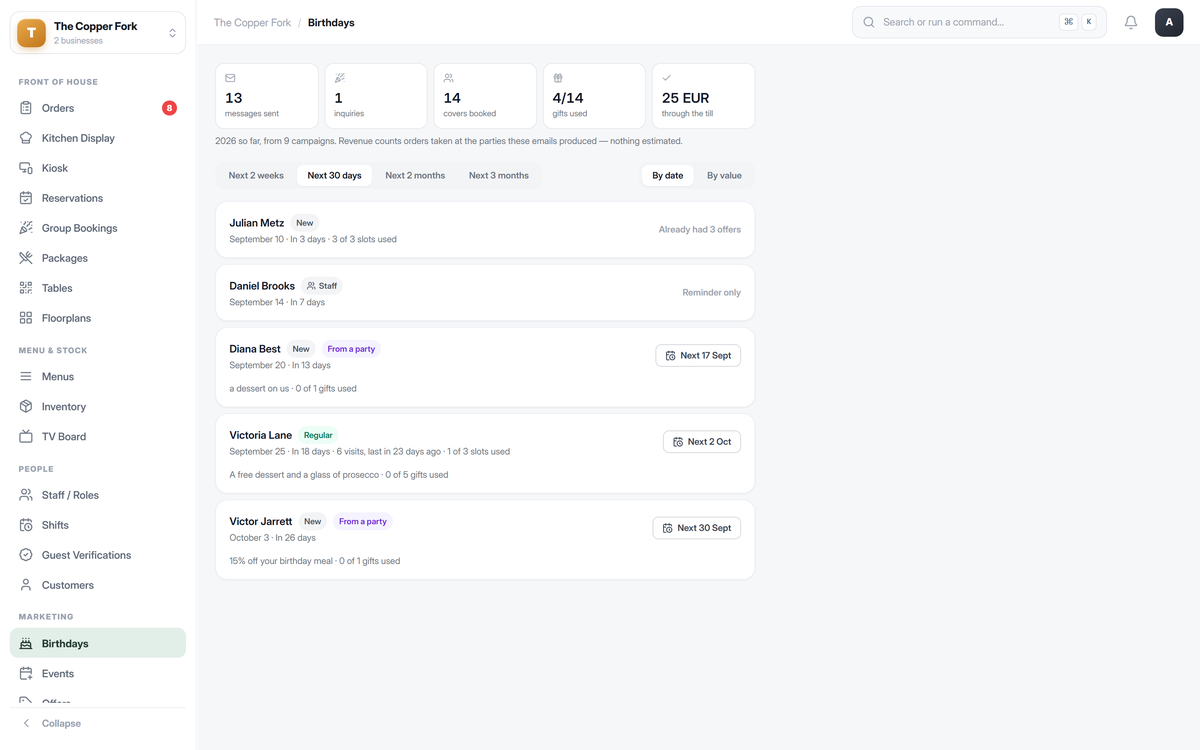Viewport: 1200px width, 750px height.
Task: Click Diana Best name
Action: pos(255,349)
